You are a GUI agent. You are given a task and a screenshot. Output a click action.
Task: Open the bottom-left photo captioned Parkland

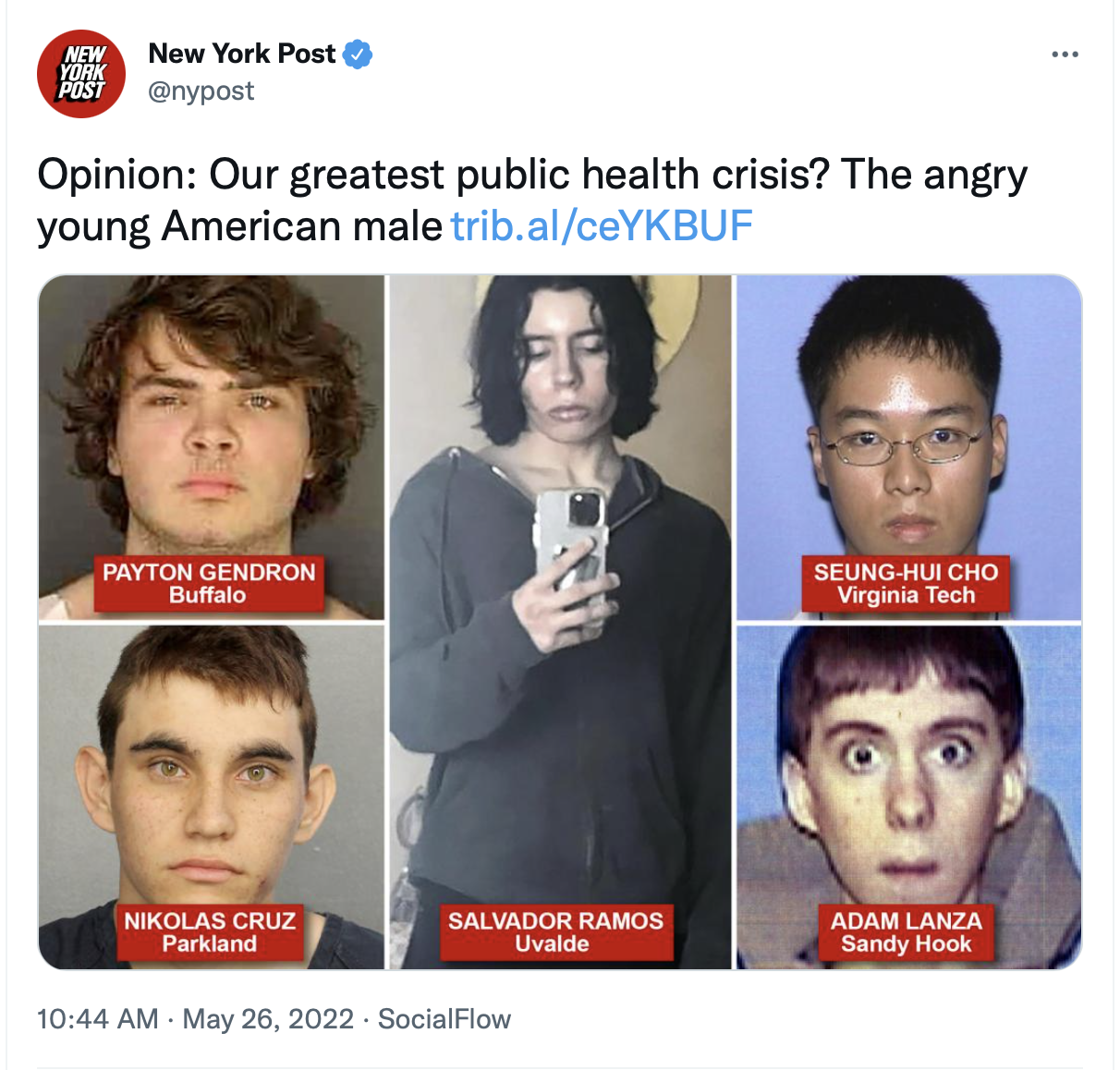pyautogui.click(x=211, y=797)
